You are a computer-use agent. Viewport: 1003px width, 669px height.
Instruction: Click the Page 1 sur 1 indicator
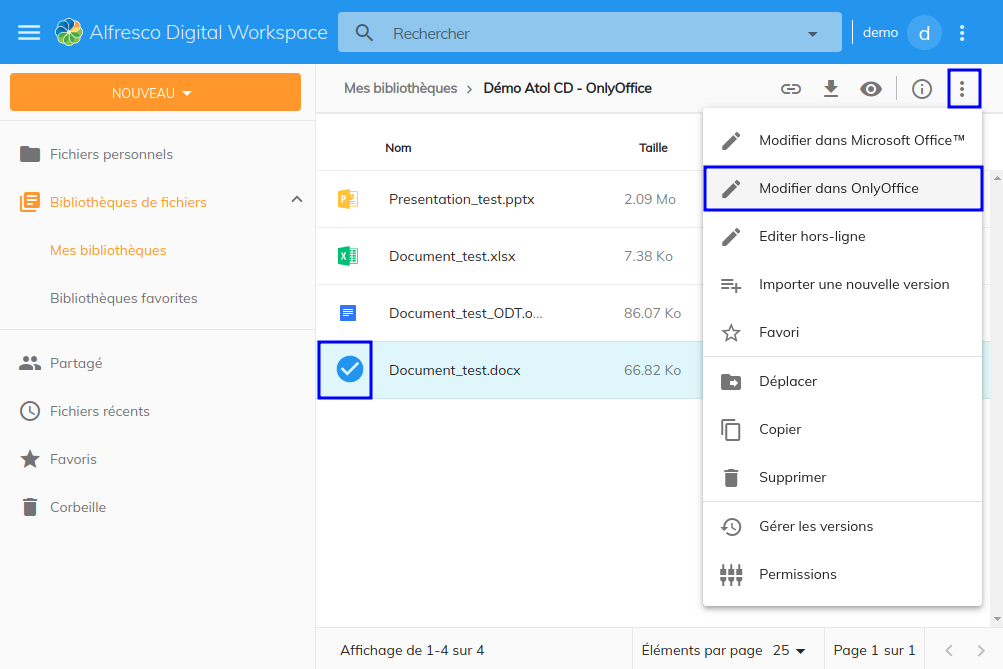pyautogui.click(x=874, y=650)
